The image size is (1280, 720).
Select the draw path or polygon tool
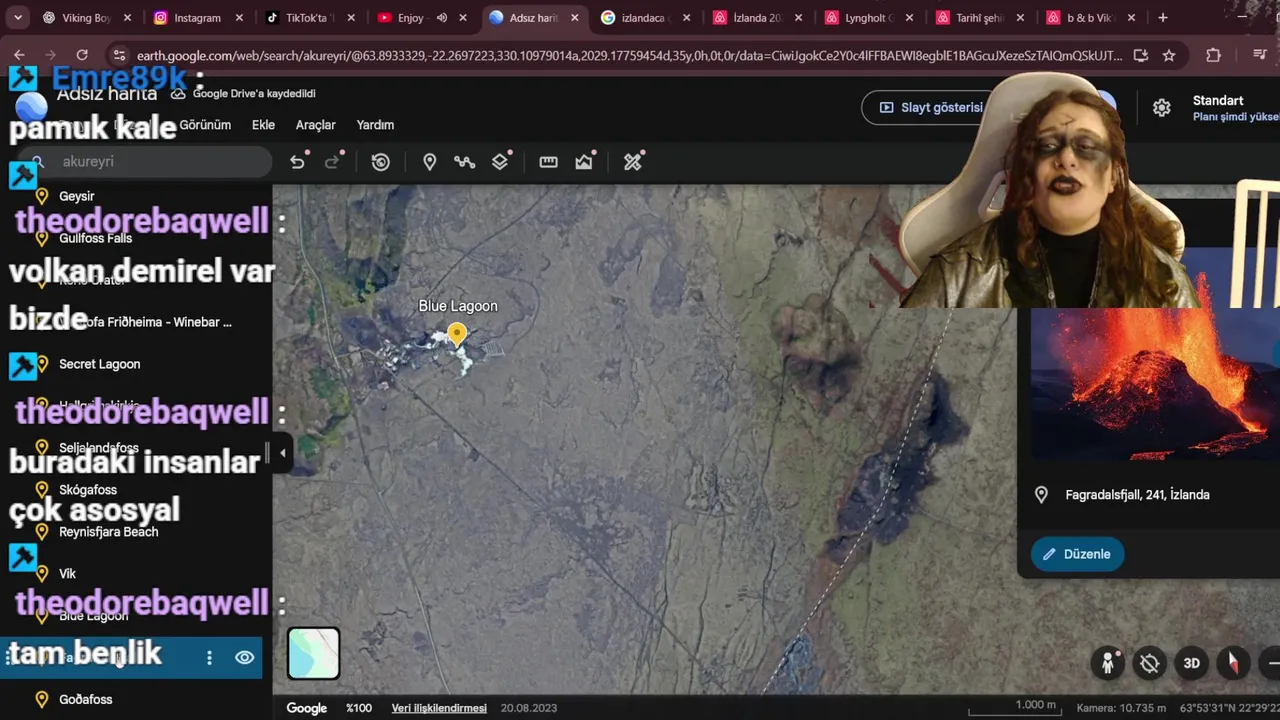click(464, 162)
